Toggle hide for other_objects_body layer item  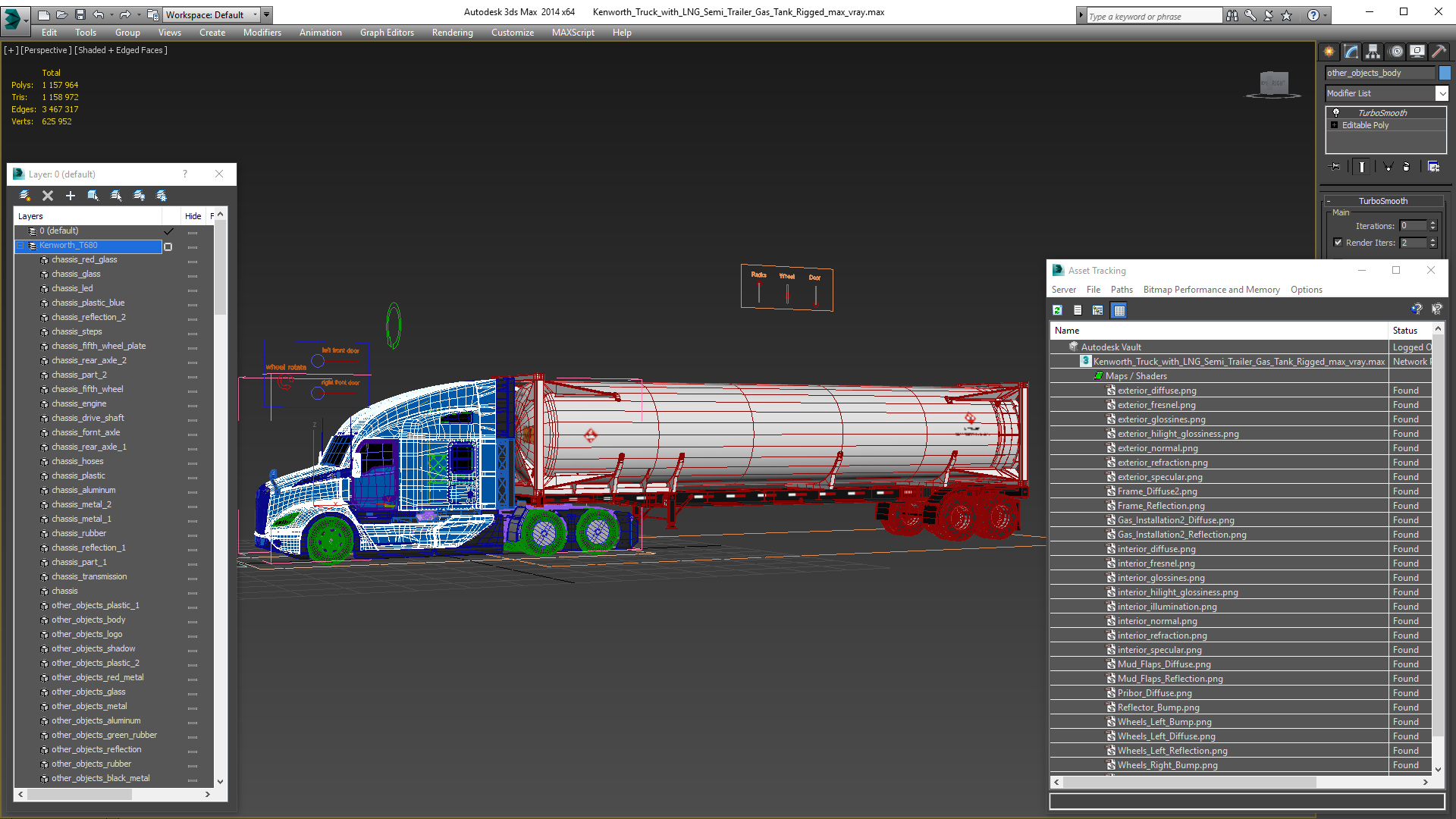coord(193,621)
